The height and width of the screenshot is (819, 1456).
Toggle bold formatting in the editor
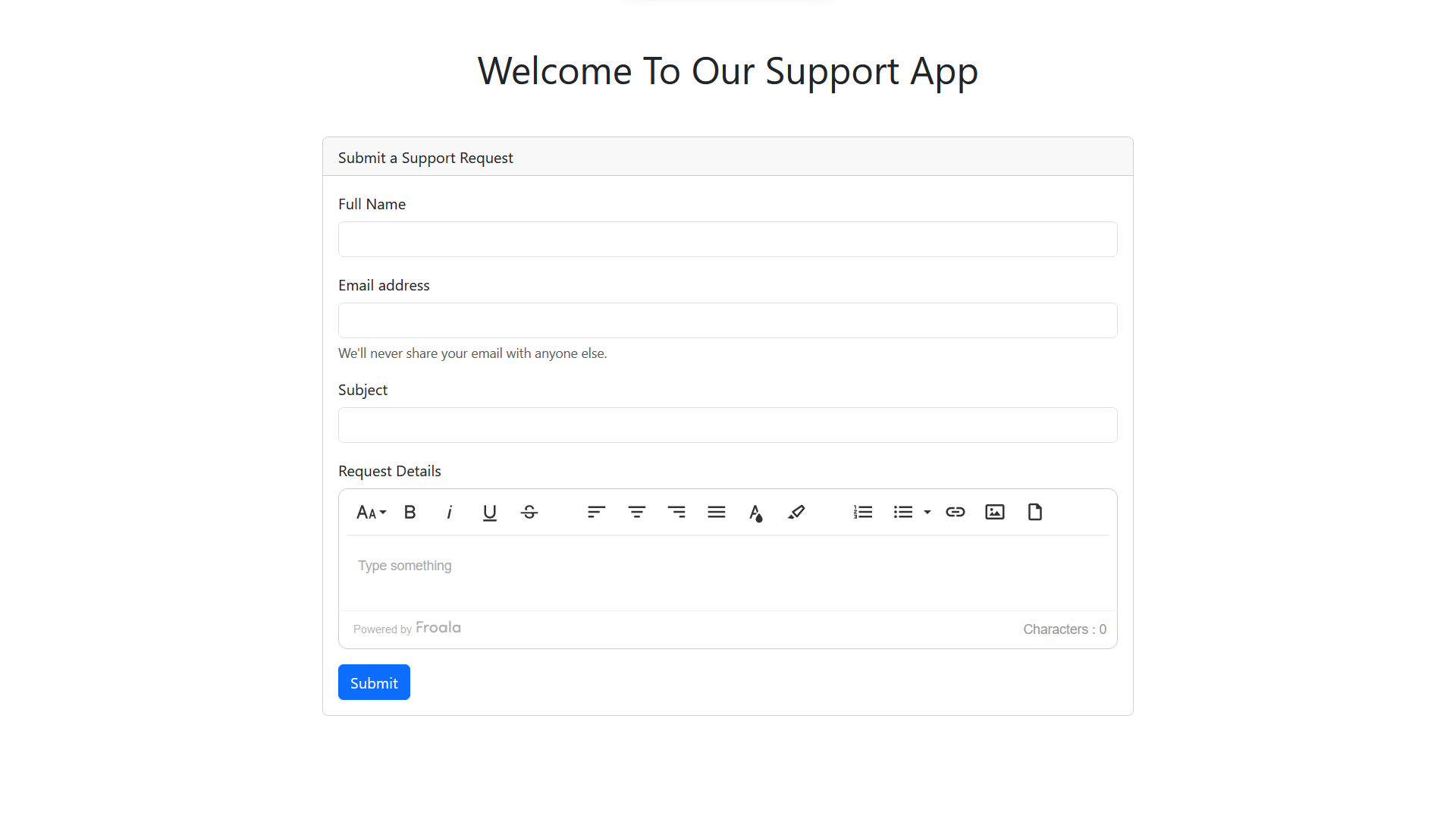coord(409,512)
